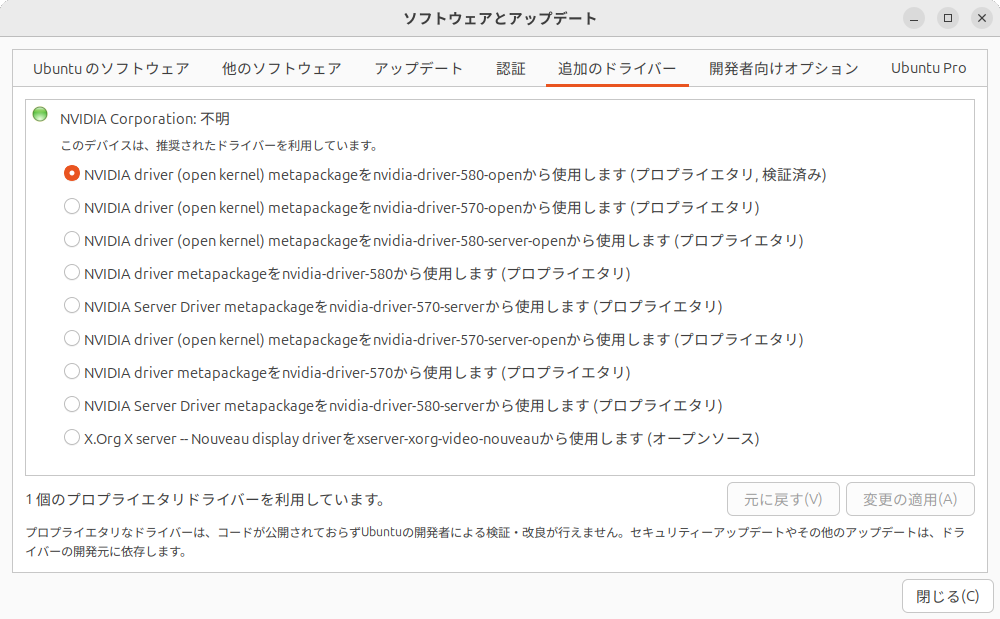Select the nvidia-driver-570-open driver
1000x619 pixels.
point(71,206)
